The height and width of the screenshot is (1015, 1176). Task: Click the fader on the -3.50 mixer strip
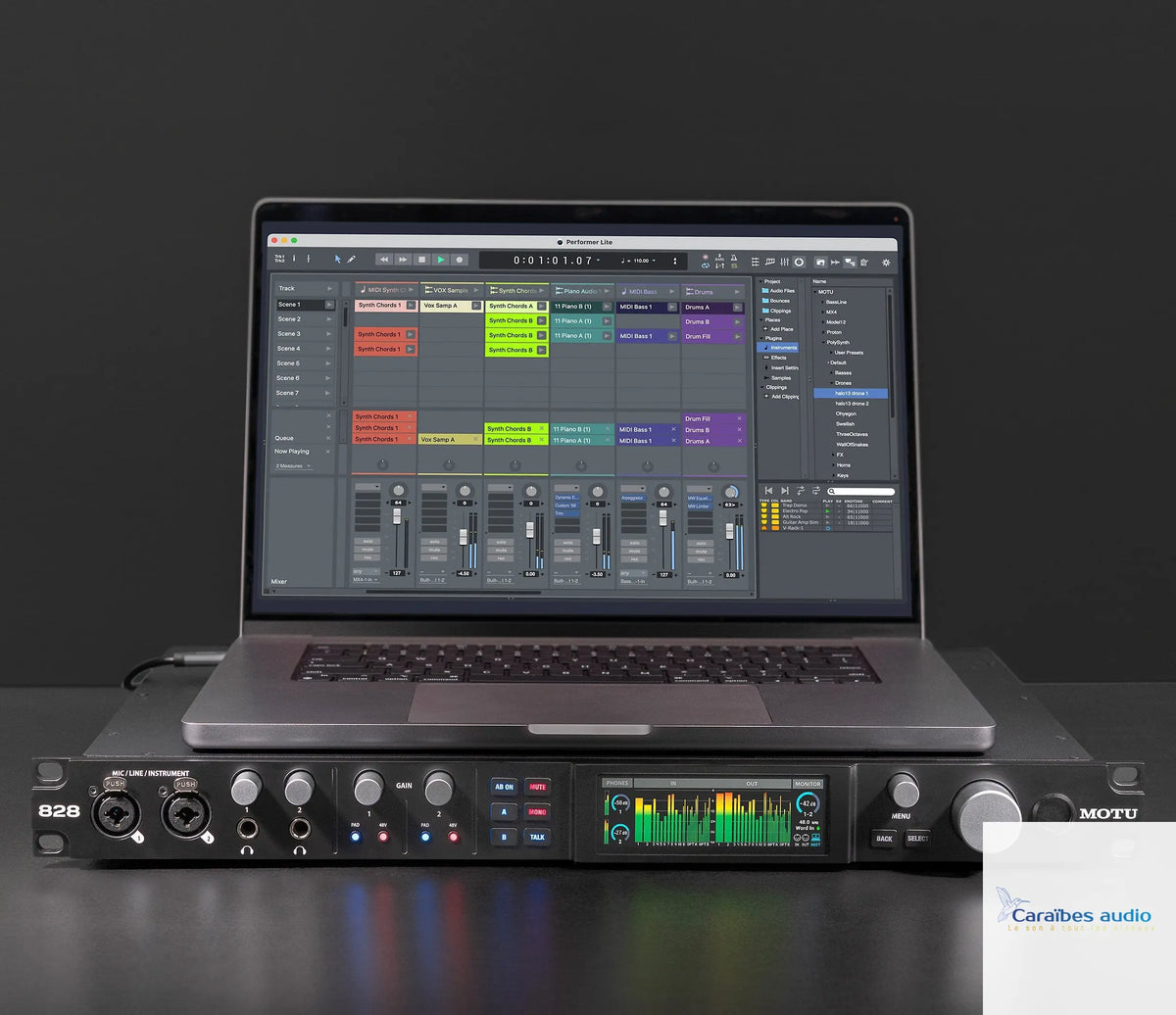596,537
